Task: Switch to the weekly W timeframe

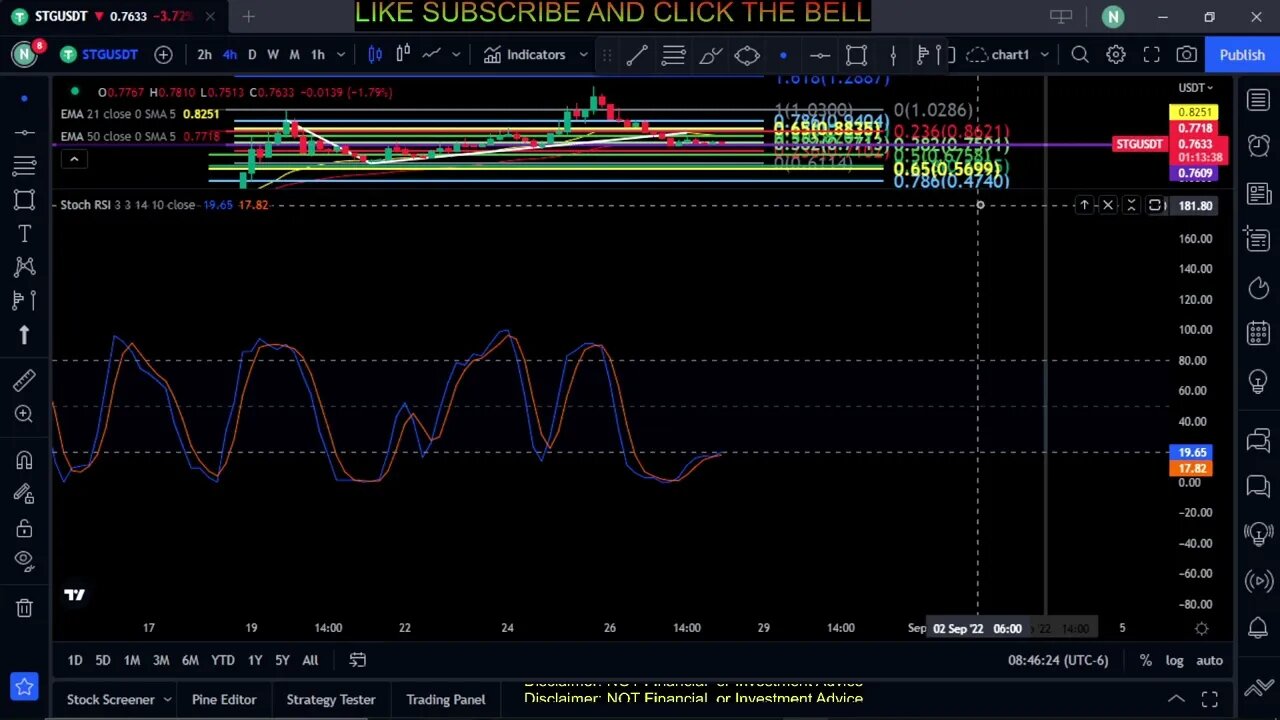Action: [273, 54]
